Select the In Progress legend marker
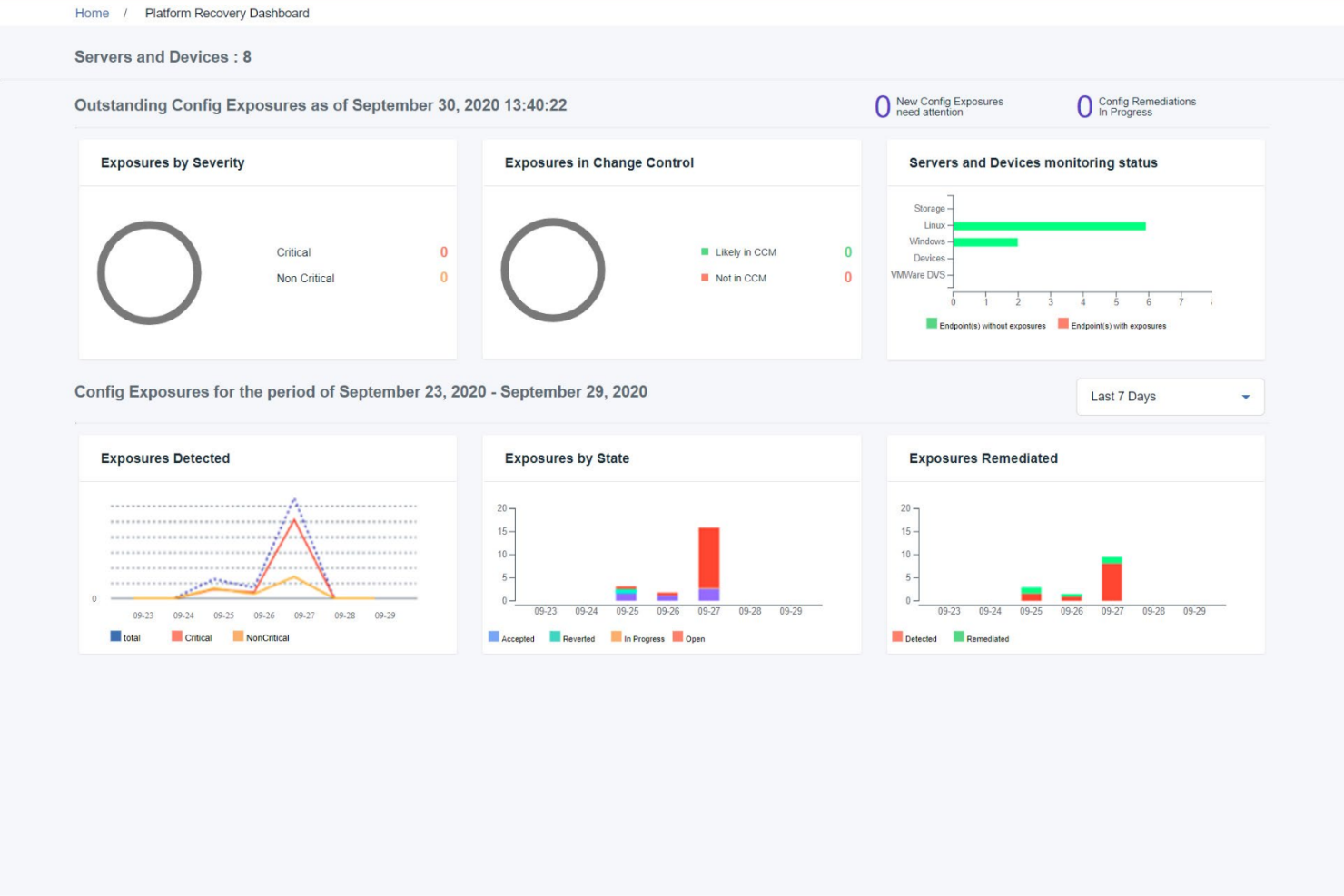The width and height of the screenshot is (1344, 896). (x=615, y=638)
